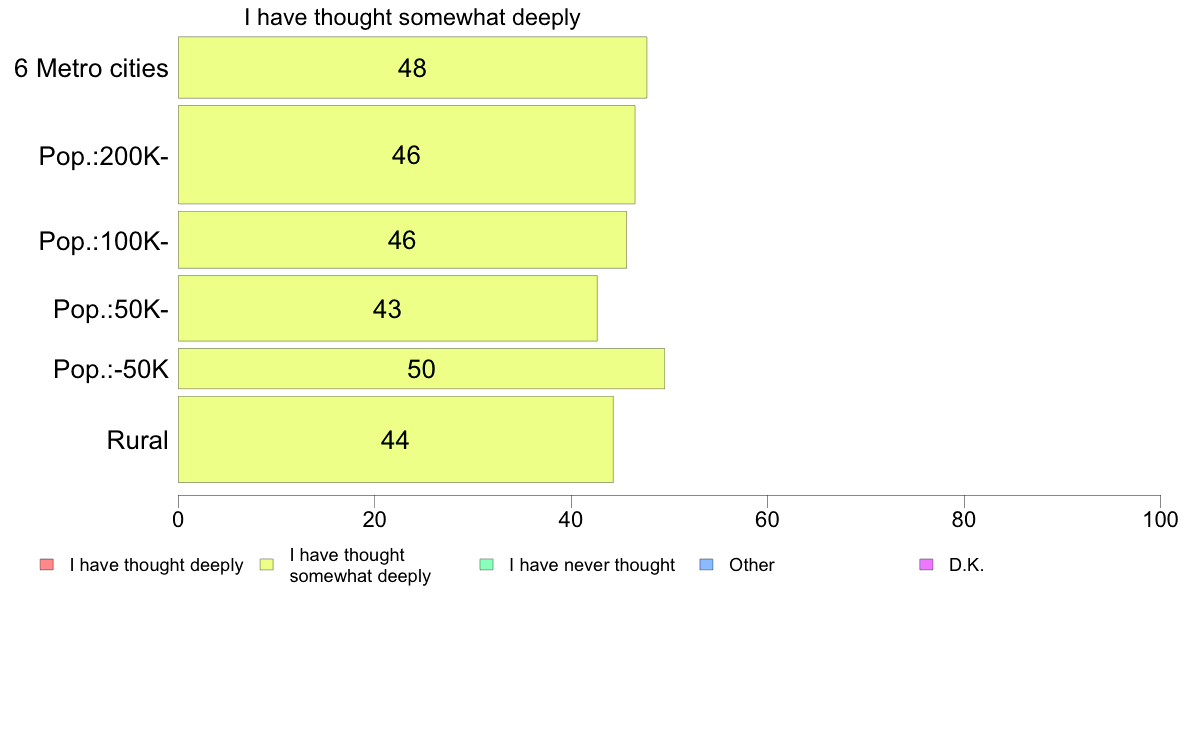1188x736 pixels.
Task: Click the magenta 'D.K.' legend swatch
Action: click(x=926, y=565)
